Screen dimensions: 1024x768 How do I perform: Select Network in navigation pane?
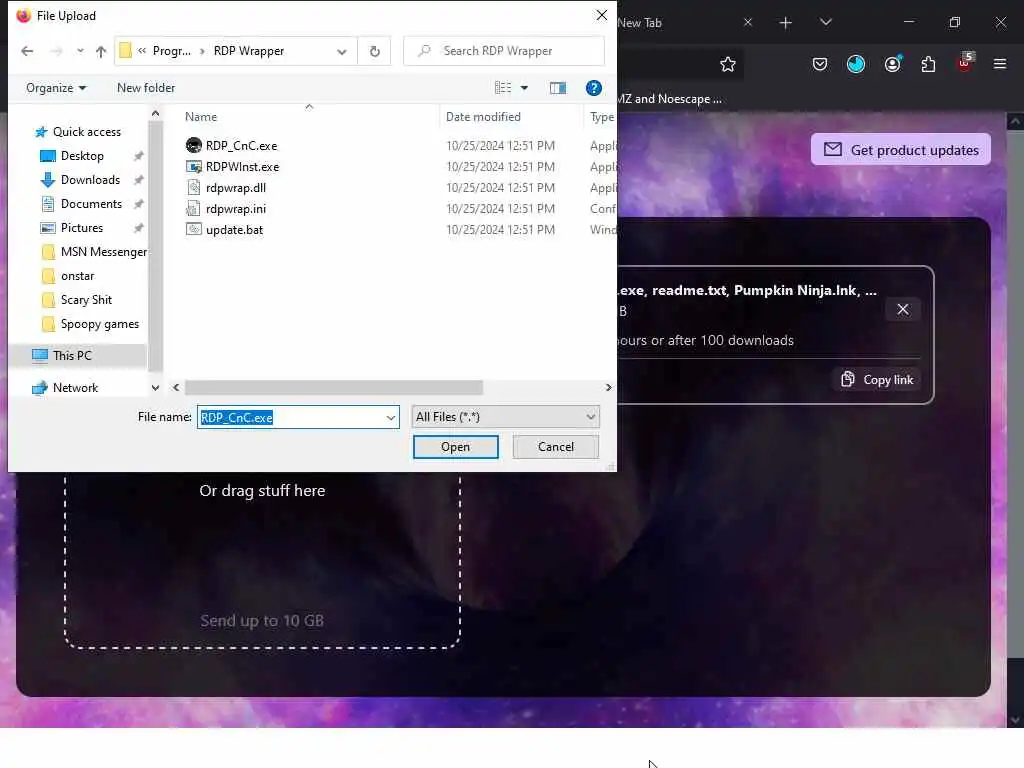[x=75, y=388]
